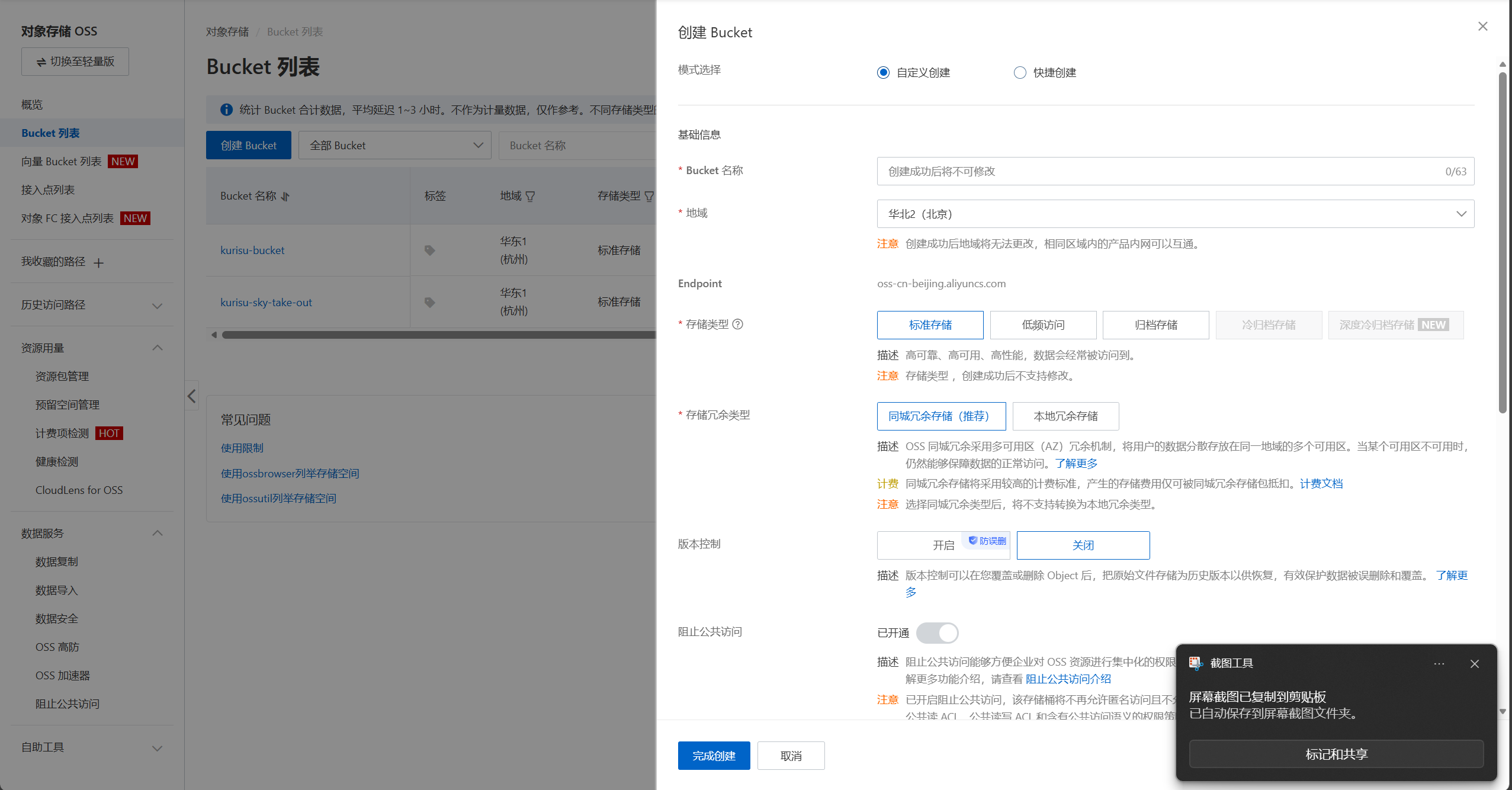Select the 自定义创建 radio button
This screenshot has width=1512, height=790.
point(883,73)
